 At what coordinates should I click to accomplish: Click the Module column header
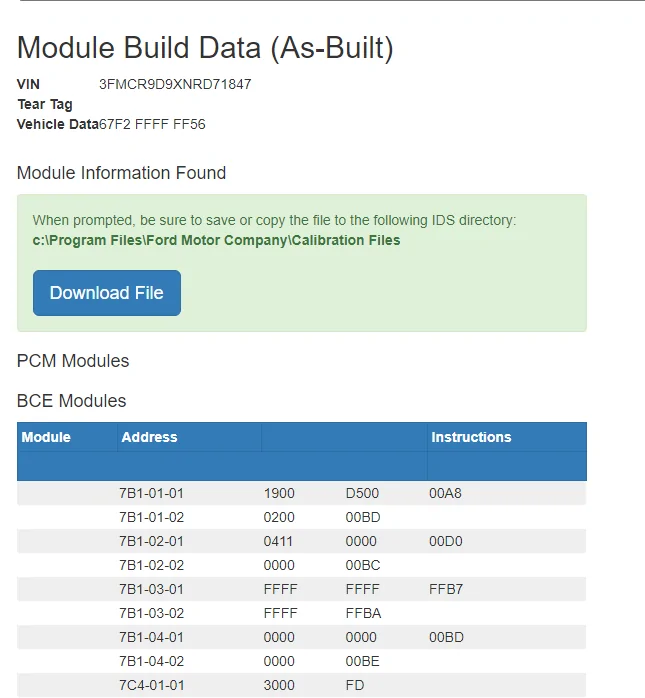click(46, 437)
